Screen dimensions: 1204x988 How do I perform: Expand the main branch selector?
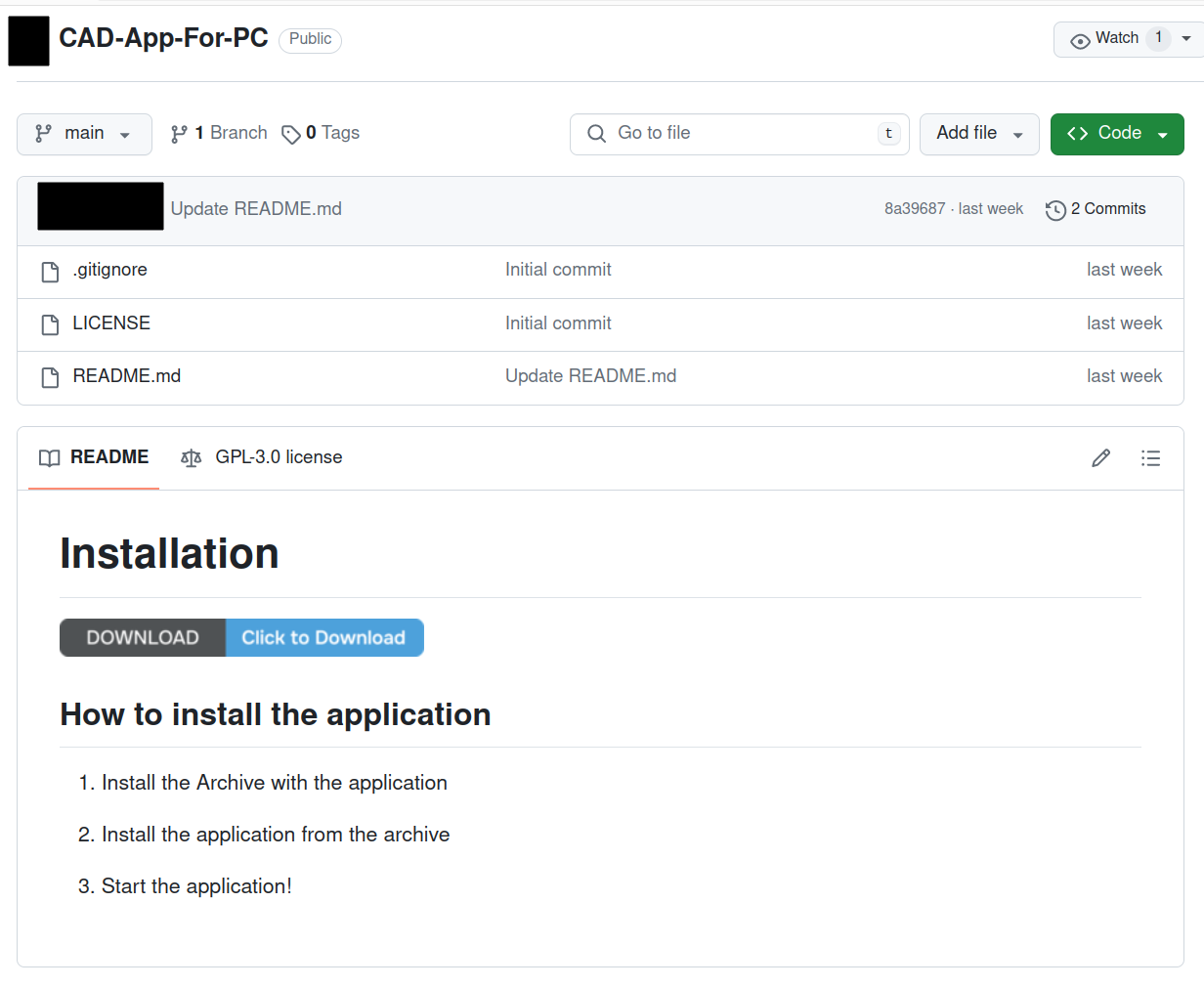pos(84,133)
